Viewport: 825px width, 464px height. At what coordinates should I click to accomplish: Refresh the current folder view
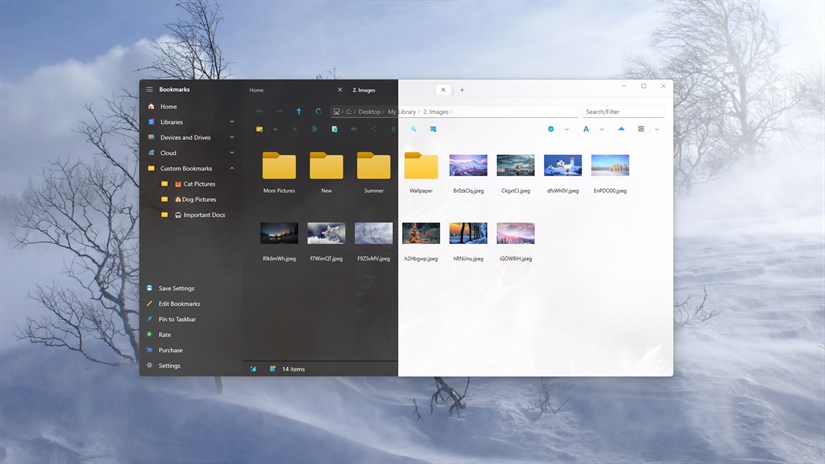(x=318, y=112)
